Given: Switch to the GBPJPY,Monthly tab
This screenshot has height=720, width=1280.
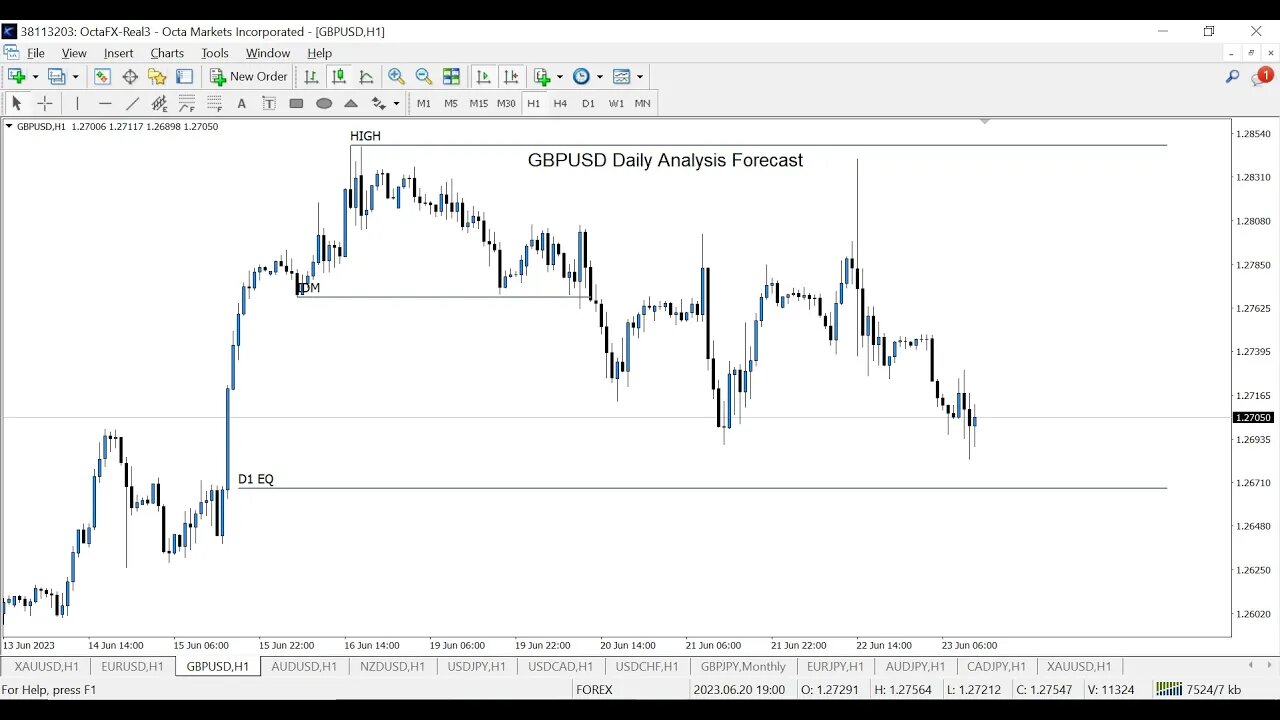Looking at the screenshot, I should [743, 666].
